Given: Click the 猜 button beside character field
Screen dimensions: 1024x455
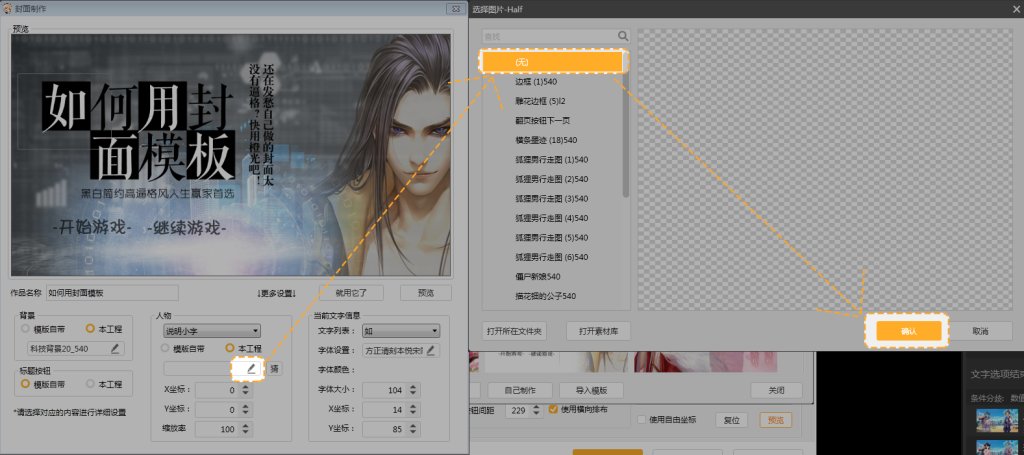Looking at the screenshot, I should [x=274, y=368].
